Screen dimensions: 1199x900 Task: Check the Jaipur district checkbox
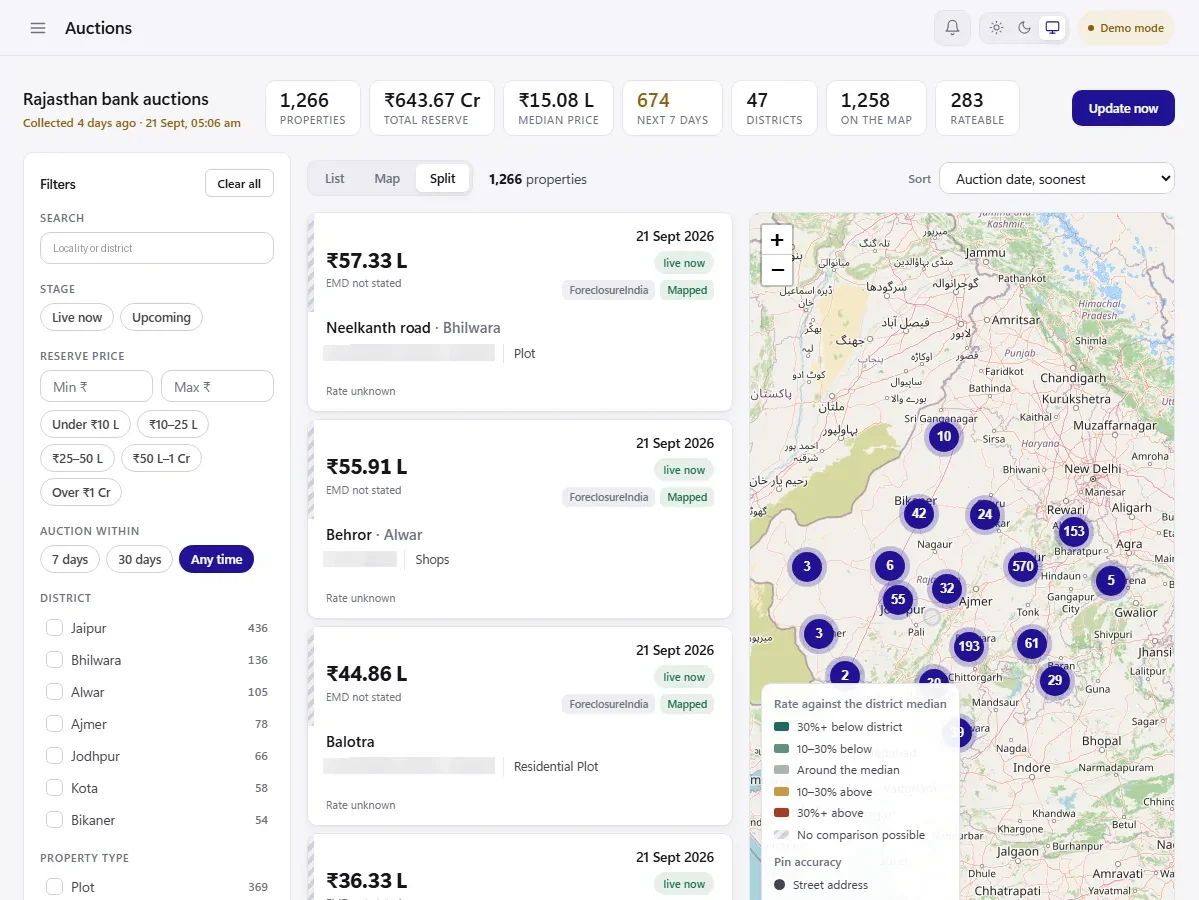54,628
